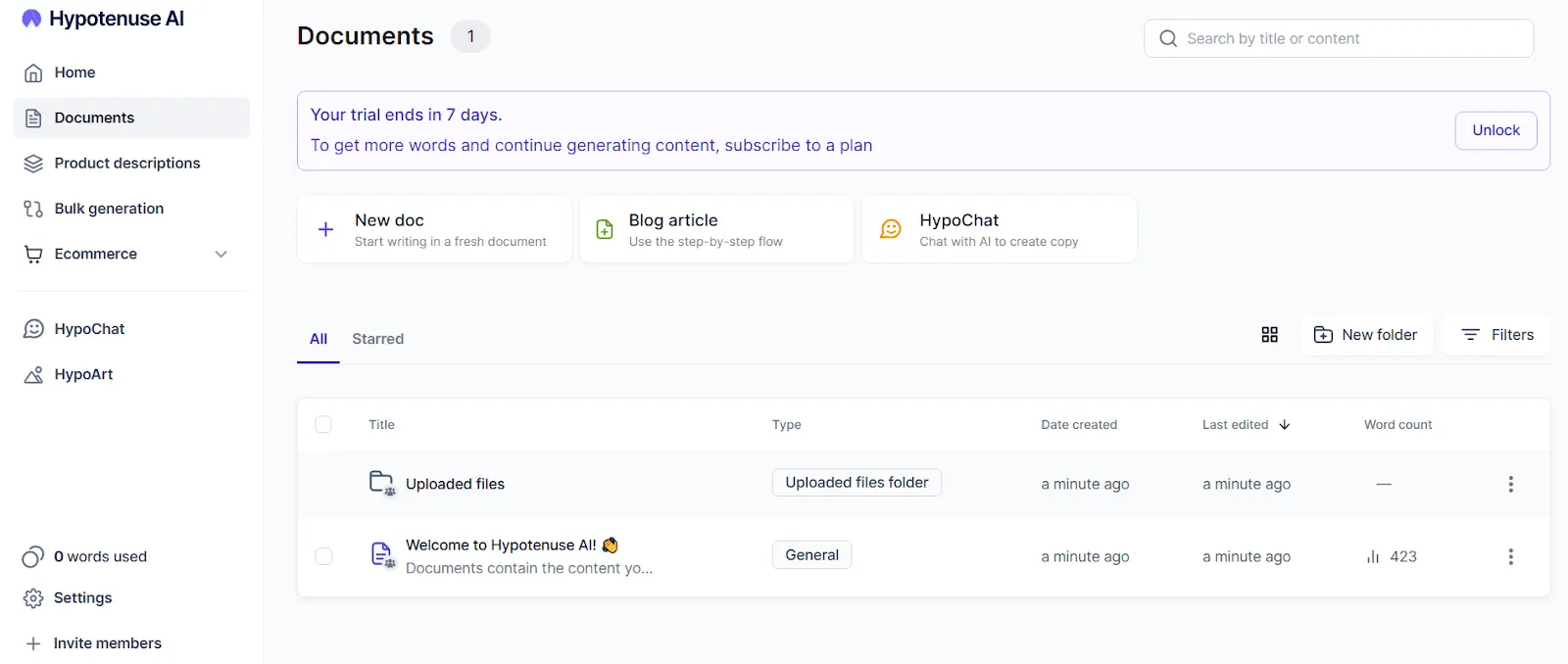Open the HypoChat card title
Viewport: 1568px width, 664px height.
point(959,220)
